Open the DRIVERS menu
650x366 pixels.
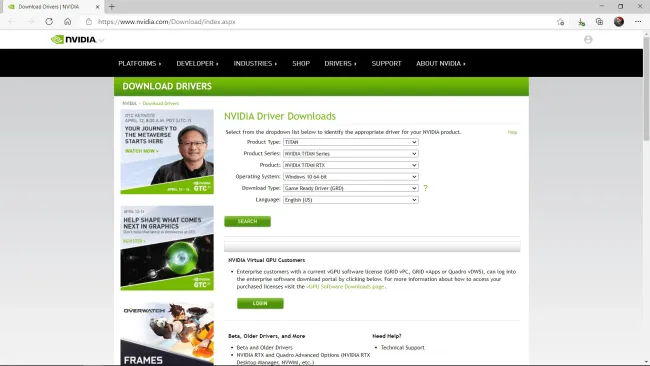340,63
